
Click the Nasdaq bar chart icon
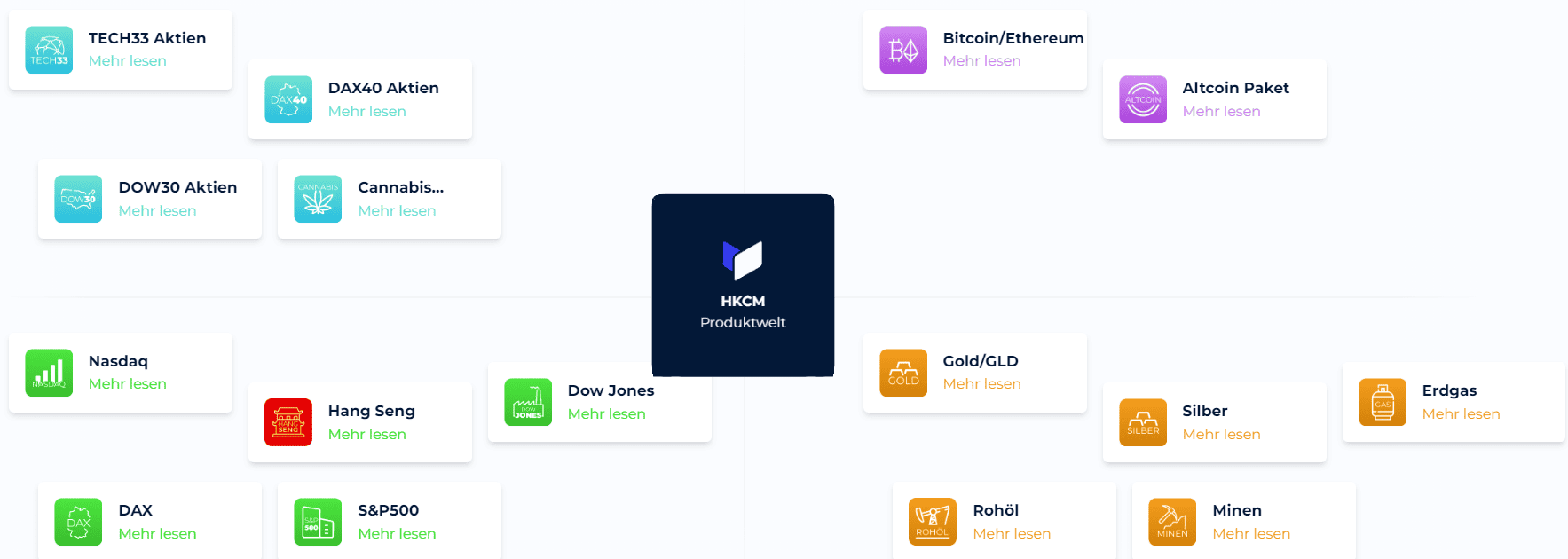point(49,373)
